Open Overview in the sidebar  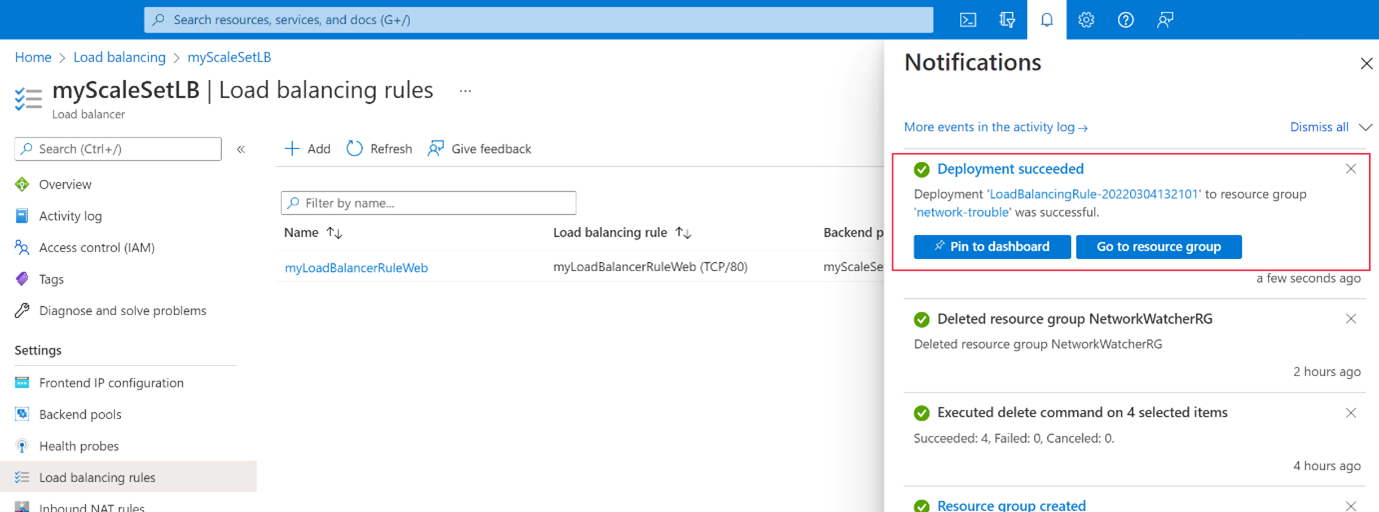click(x=65, y=185)
